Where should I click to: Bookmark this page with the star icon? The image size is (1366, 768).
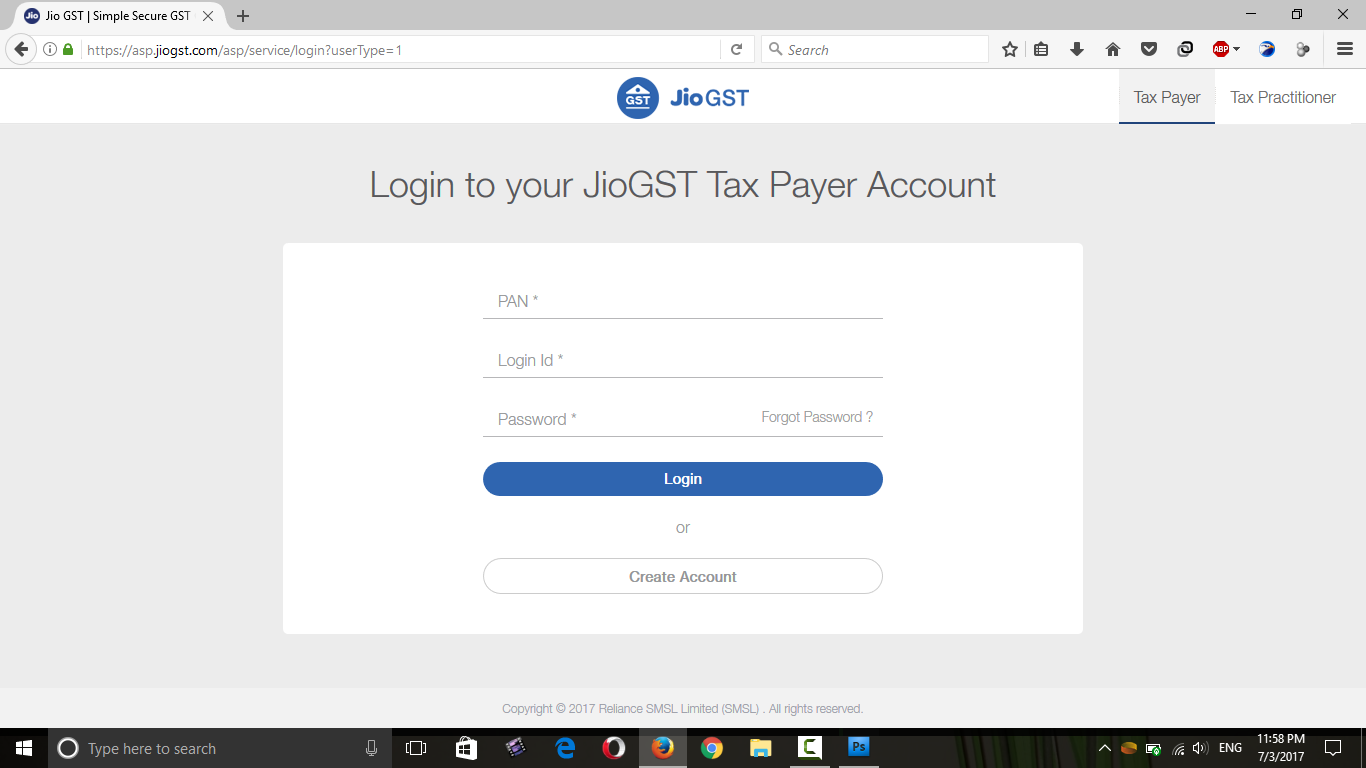point(1010,49)
